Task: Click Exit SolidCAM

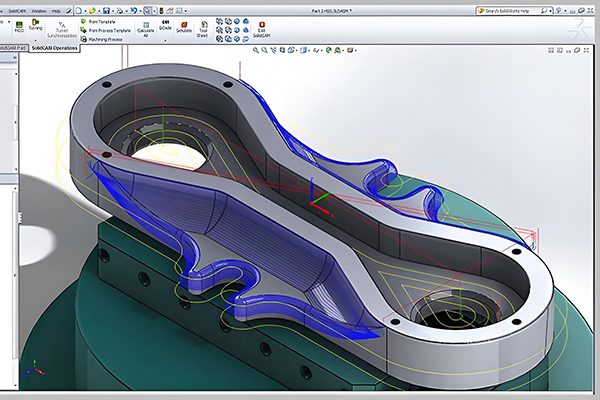Action: [x=262, y=29]
